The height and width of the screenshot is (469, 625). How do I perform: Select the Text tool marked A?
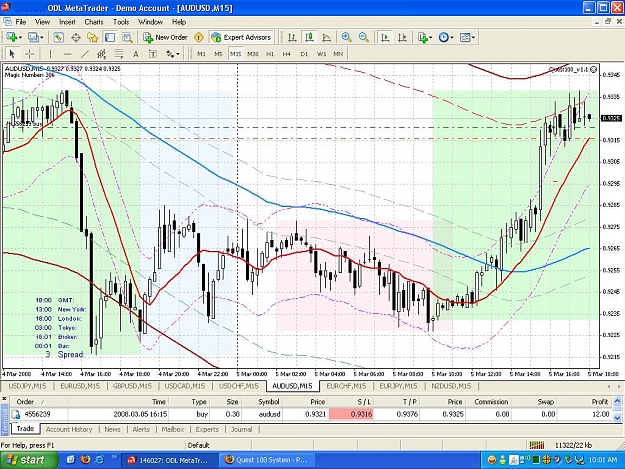136,54
